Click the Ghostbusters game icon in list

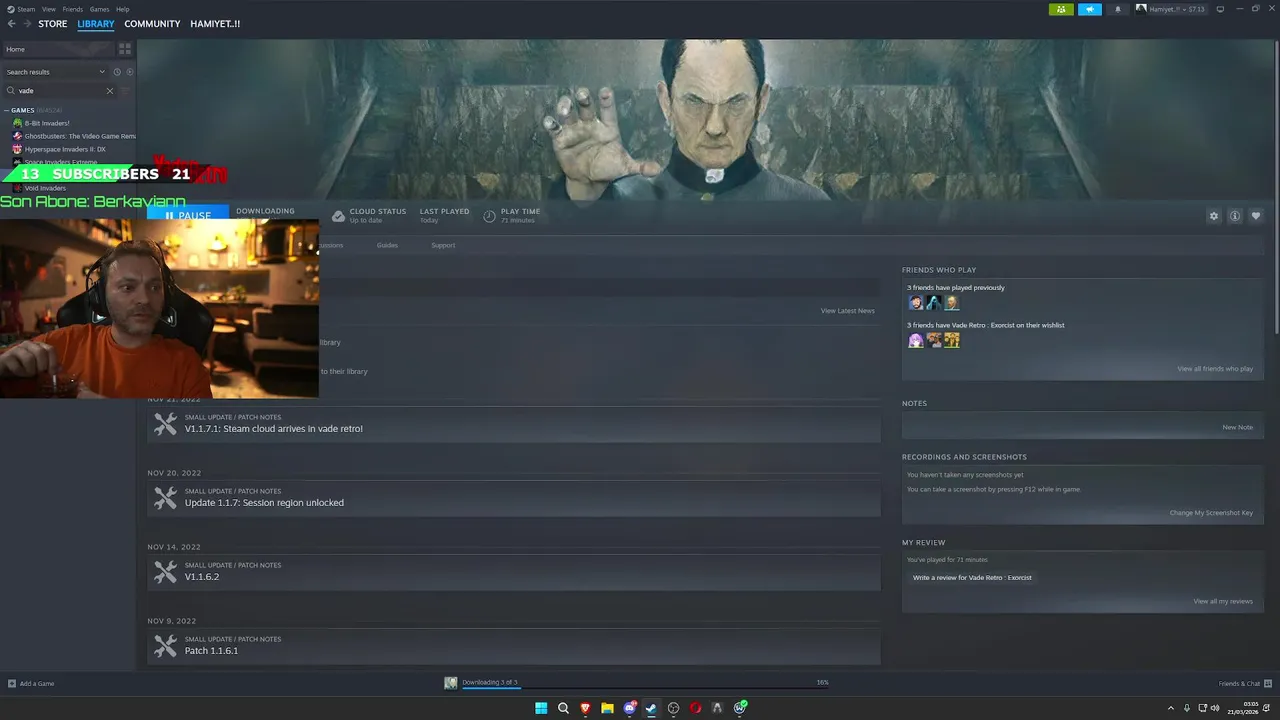[x=17, y=136]
